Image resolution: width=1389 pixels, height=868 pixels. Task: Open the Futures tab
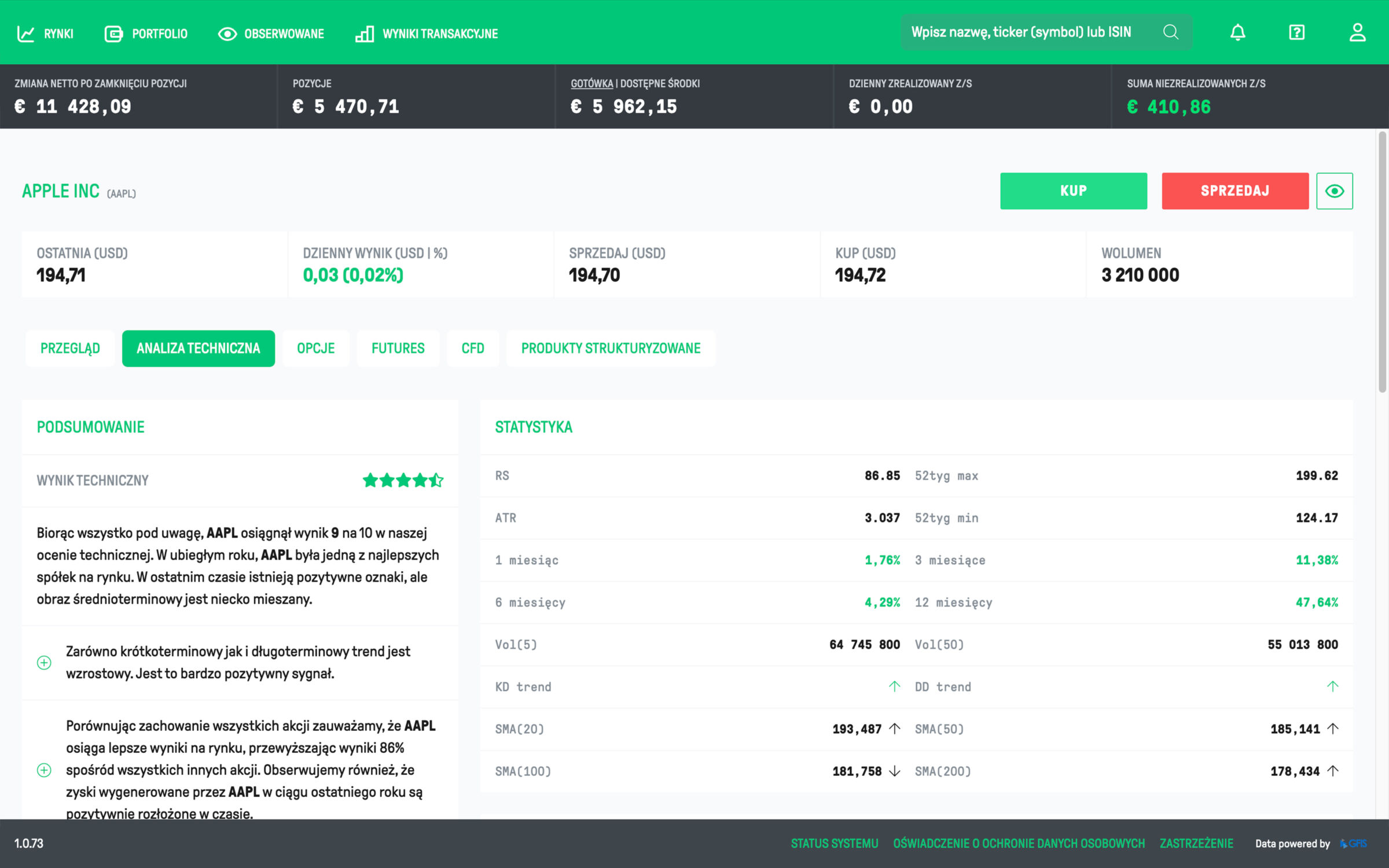click(398, 348)
